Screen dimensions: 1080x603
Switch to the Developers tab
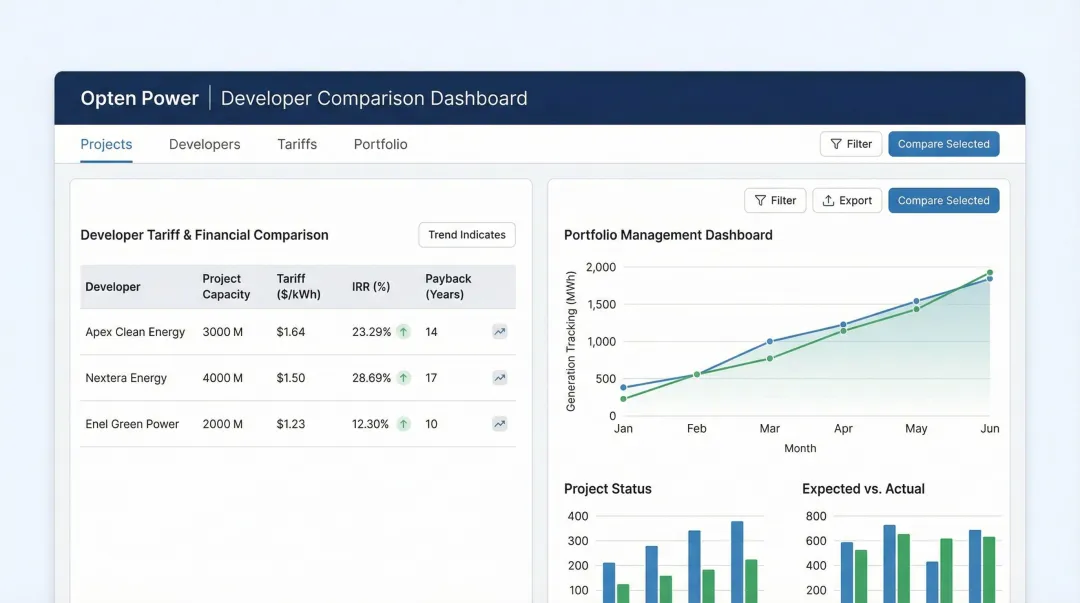pyautogui.click(x=204, y=144)
